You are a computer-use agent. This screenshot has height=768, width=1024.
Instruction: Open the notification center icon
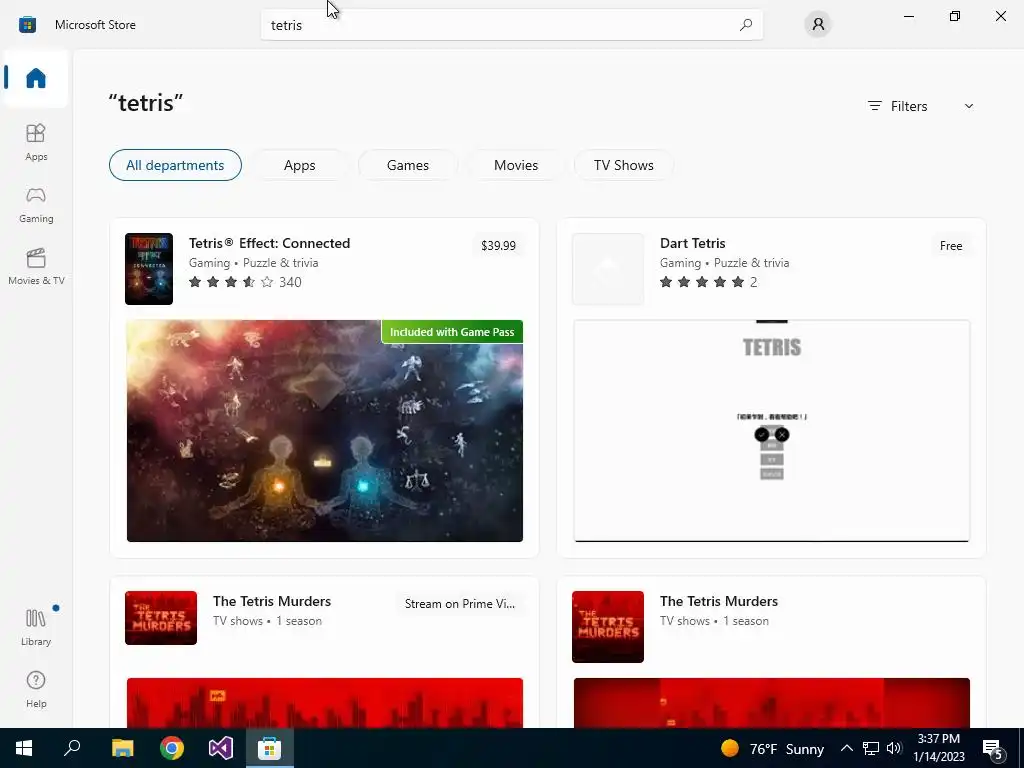[x=993, y=750]
